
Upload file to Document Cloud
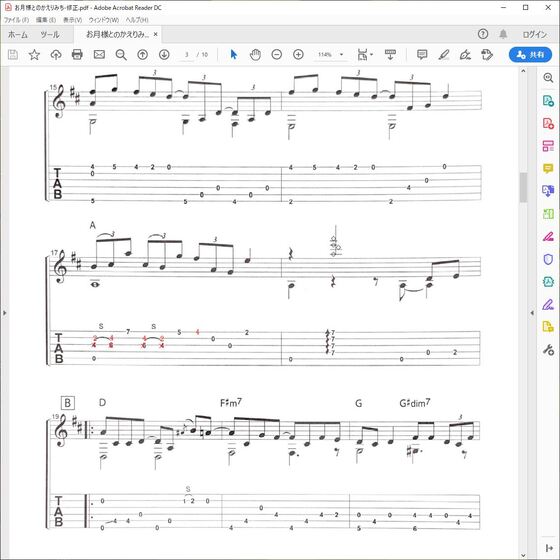point(56,55)
